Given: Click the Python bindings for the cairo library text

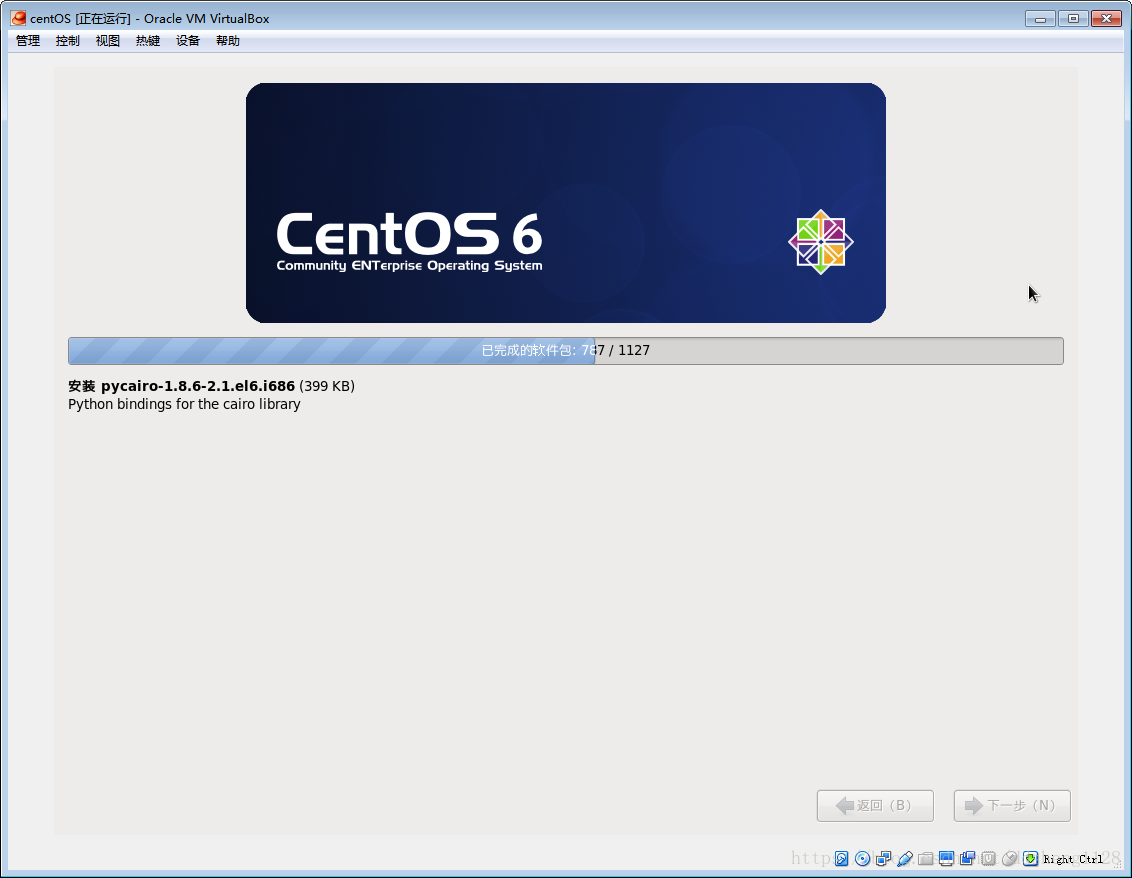Looking at the screenshot, I should click(184, 404).
